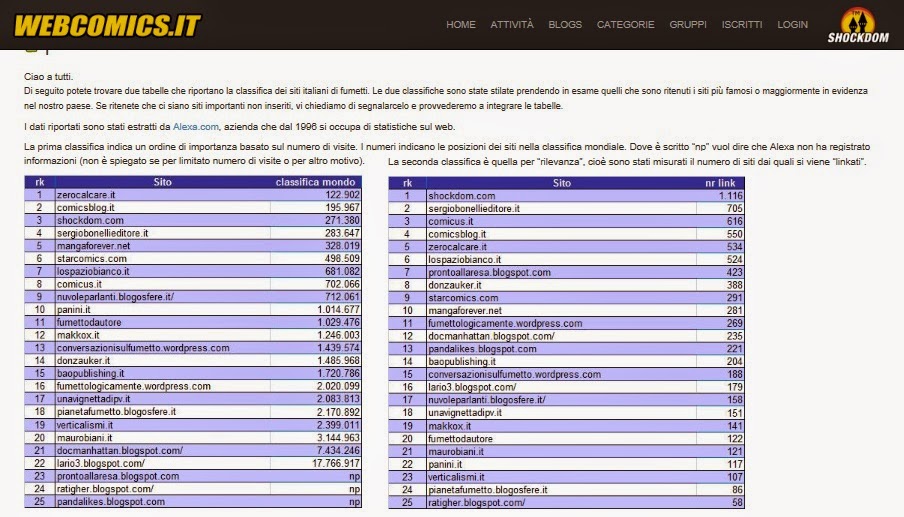The height and width of the screenshot is (517, 904).
Task: Click the LOGIN link
Action: pos(792,25)
